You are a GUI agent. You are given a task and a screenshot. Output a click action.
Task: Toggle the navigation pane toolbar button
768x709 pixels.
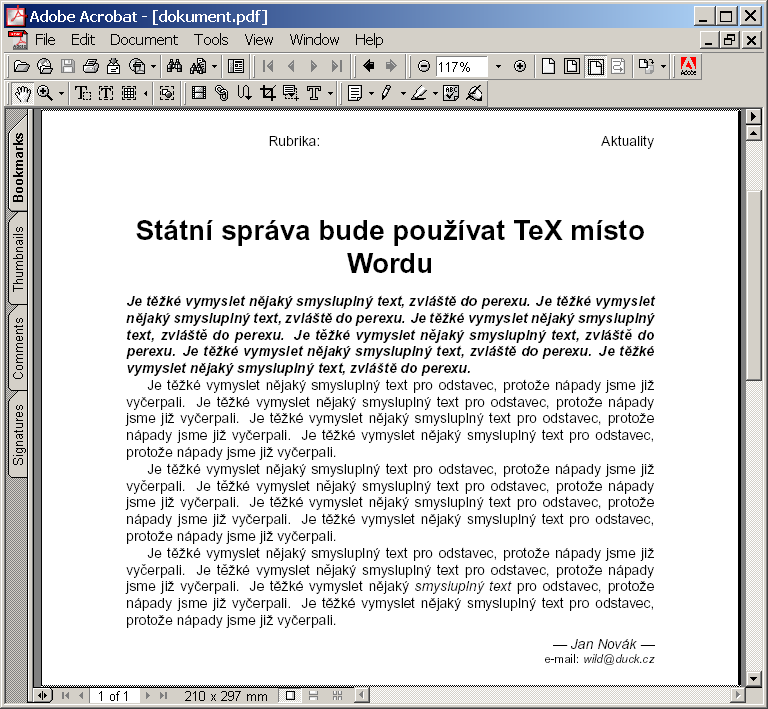coord(236,66)
